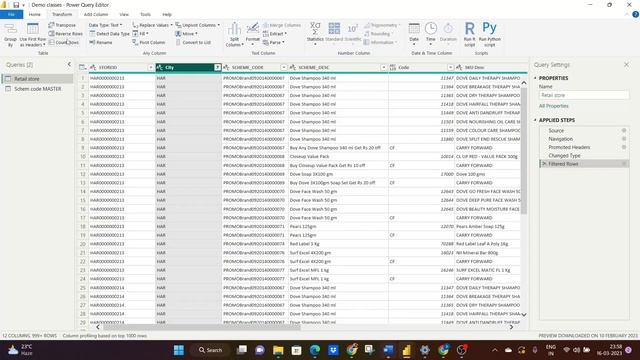The height and width of the screenshot is (360, 640).
Task: Select the Changed Type step
Action: tap(584, 156)
